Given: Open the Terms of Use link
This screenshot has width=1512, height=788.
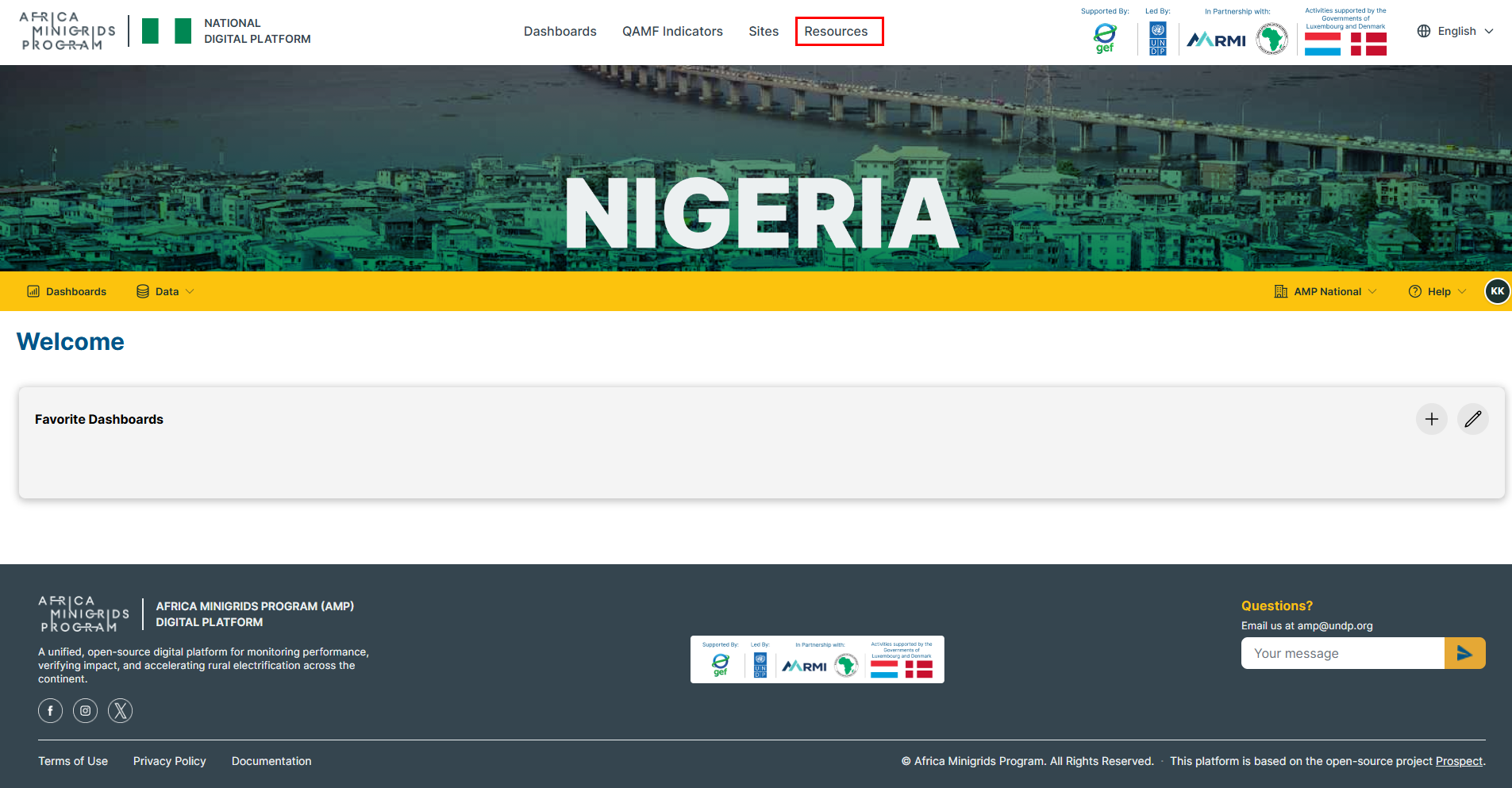Looking at the screenshot, I should pos(73,761).
